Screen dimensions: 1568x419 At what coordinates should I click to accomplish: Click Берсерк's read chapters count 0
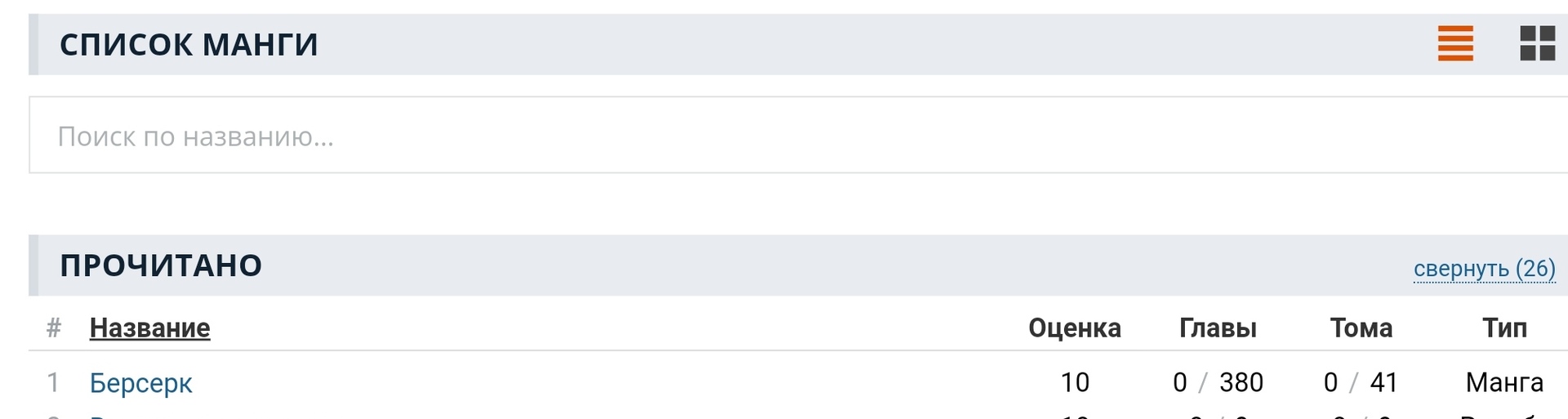click(x=1179, y=382)
